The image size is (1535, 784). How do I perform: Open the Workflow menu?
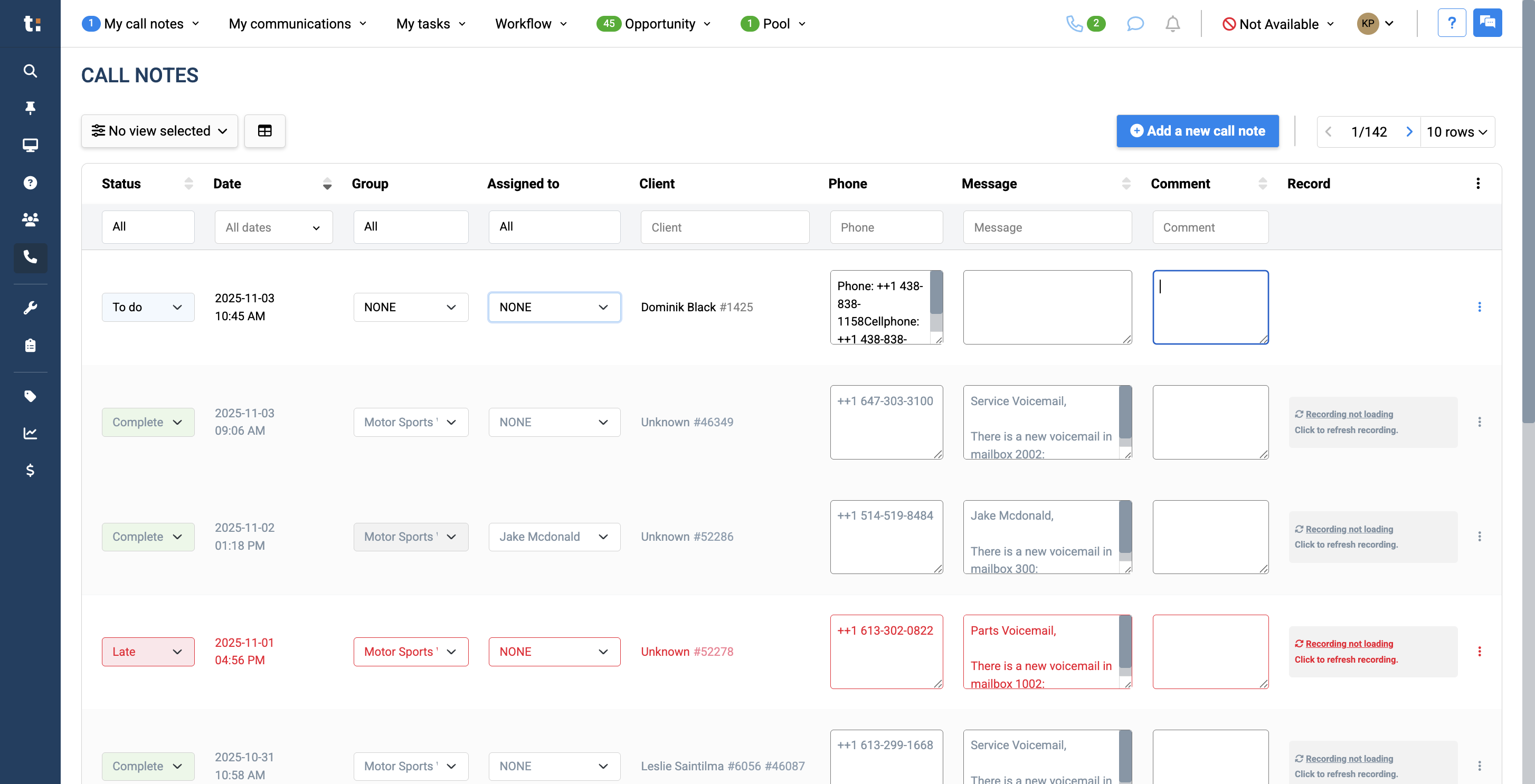pyautogui.click(x=531, y=24)
